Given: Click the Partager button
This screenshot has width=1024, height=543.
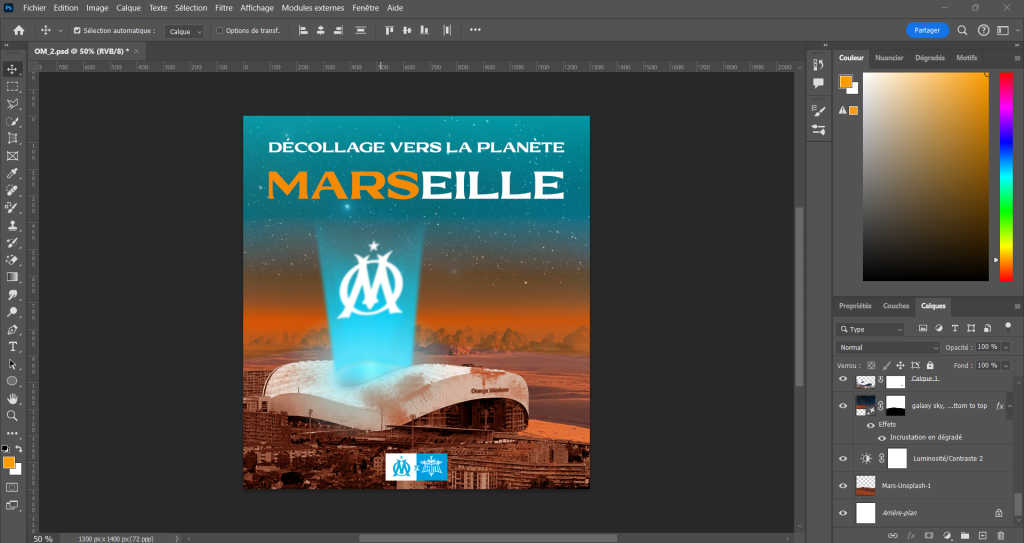Looking at the screenshot, I should point(927,30).
